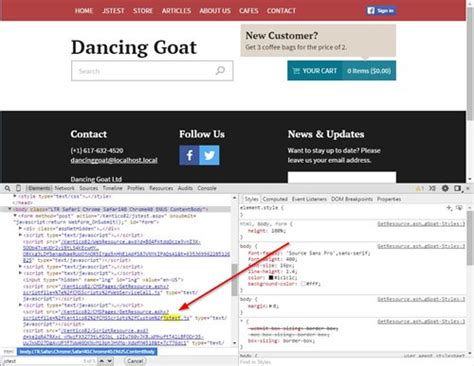Toggle device mode phone icon in DevTools

tap(18, 188)
